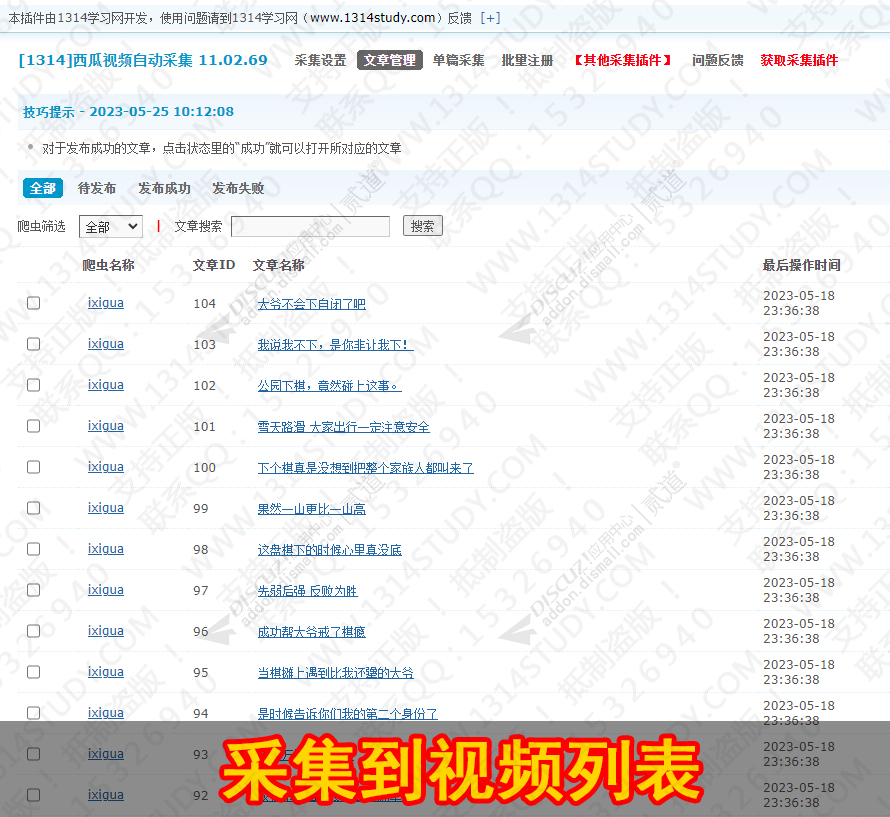Image resolution: width=890 pixels, height=817 pixels.
Task: Select the 文章管理 menu tab
Action: 390,60
